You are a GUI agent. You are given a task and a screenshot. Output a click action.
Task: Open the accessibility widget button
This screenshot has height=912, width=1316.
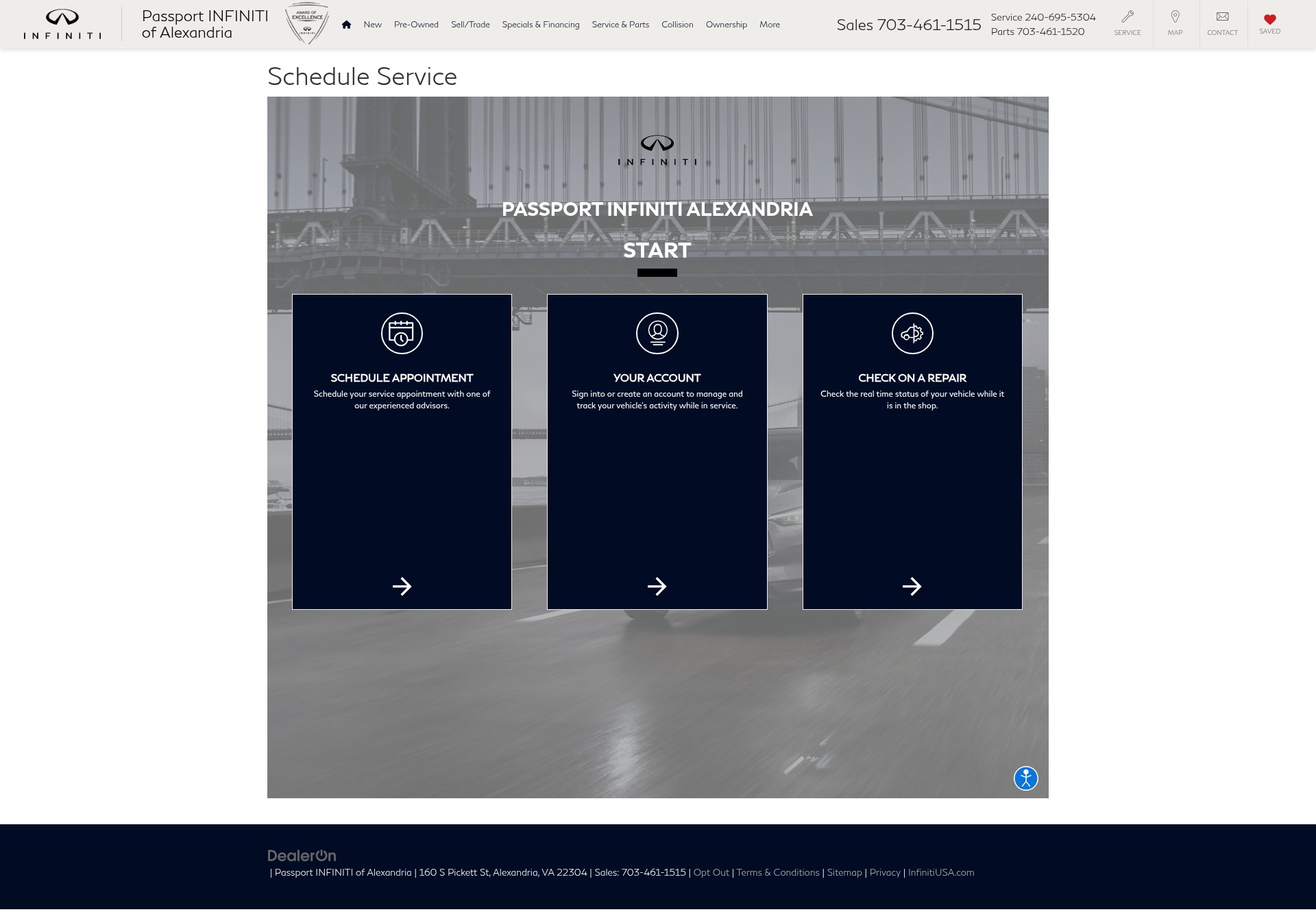click(x=1026, y=778)
